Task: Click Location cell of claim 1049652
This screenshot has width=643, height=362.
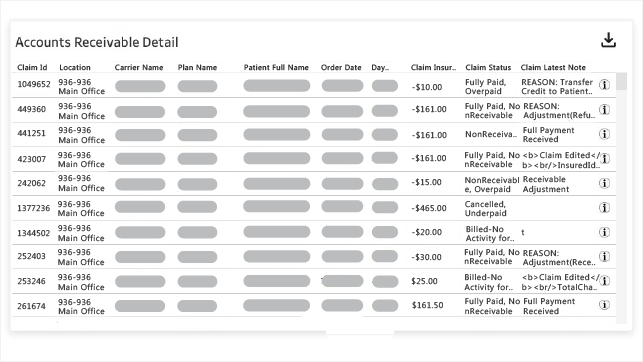Action: point(81,87)
